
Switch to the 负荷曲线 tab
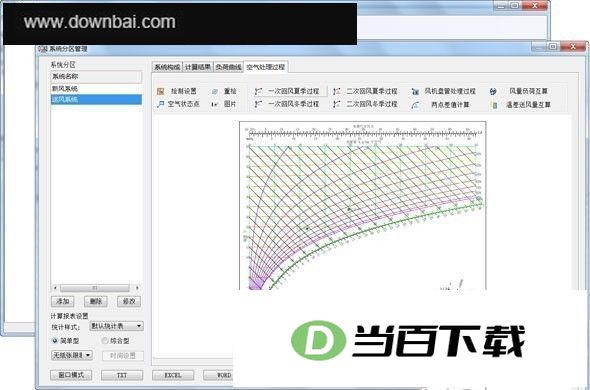tap(228, 67)
